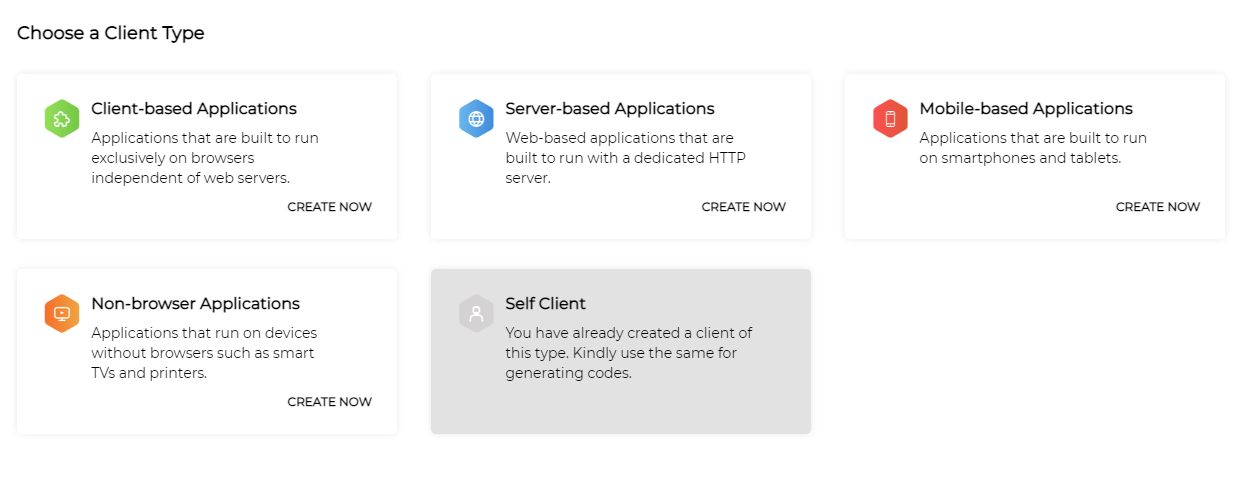Viewport: 1242px width, 488px height.
Task: Click the Self Client title text
Action: (x=545, y=304)
